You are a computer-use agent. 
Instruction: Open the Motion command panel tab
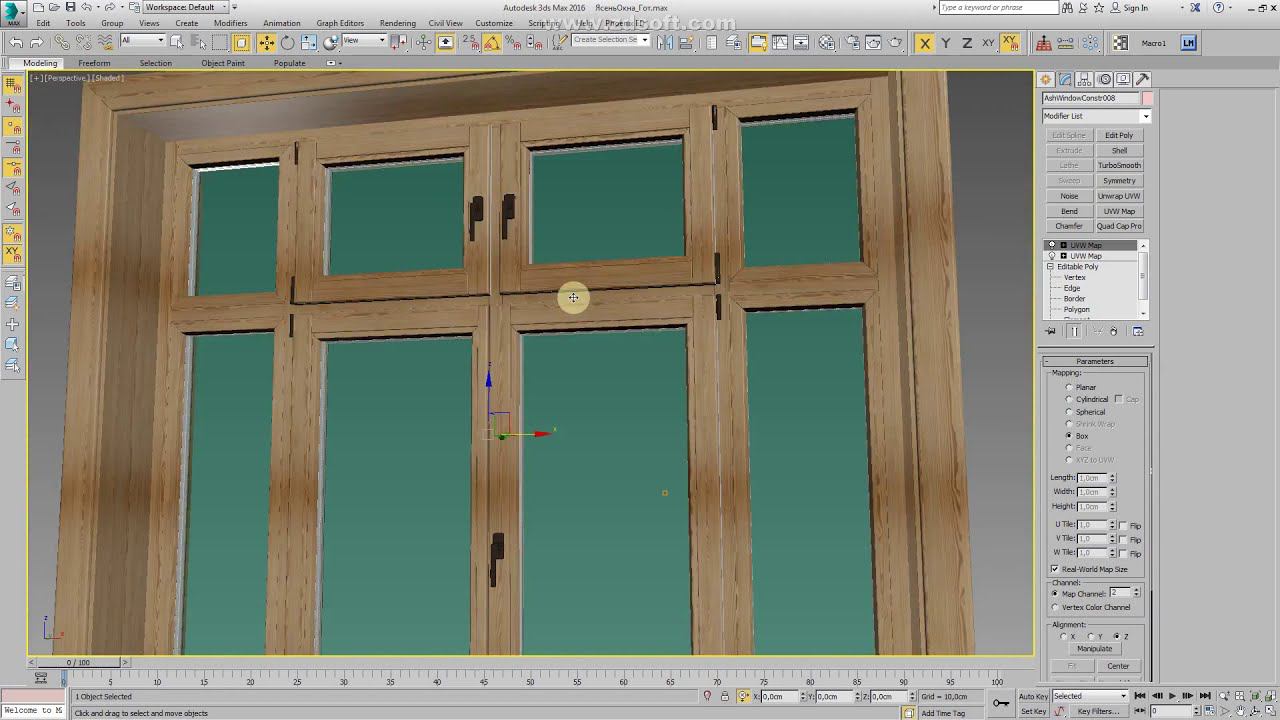pyautogui.click(x=1105, y=79)
